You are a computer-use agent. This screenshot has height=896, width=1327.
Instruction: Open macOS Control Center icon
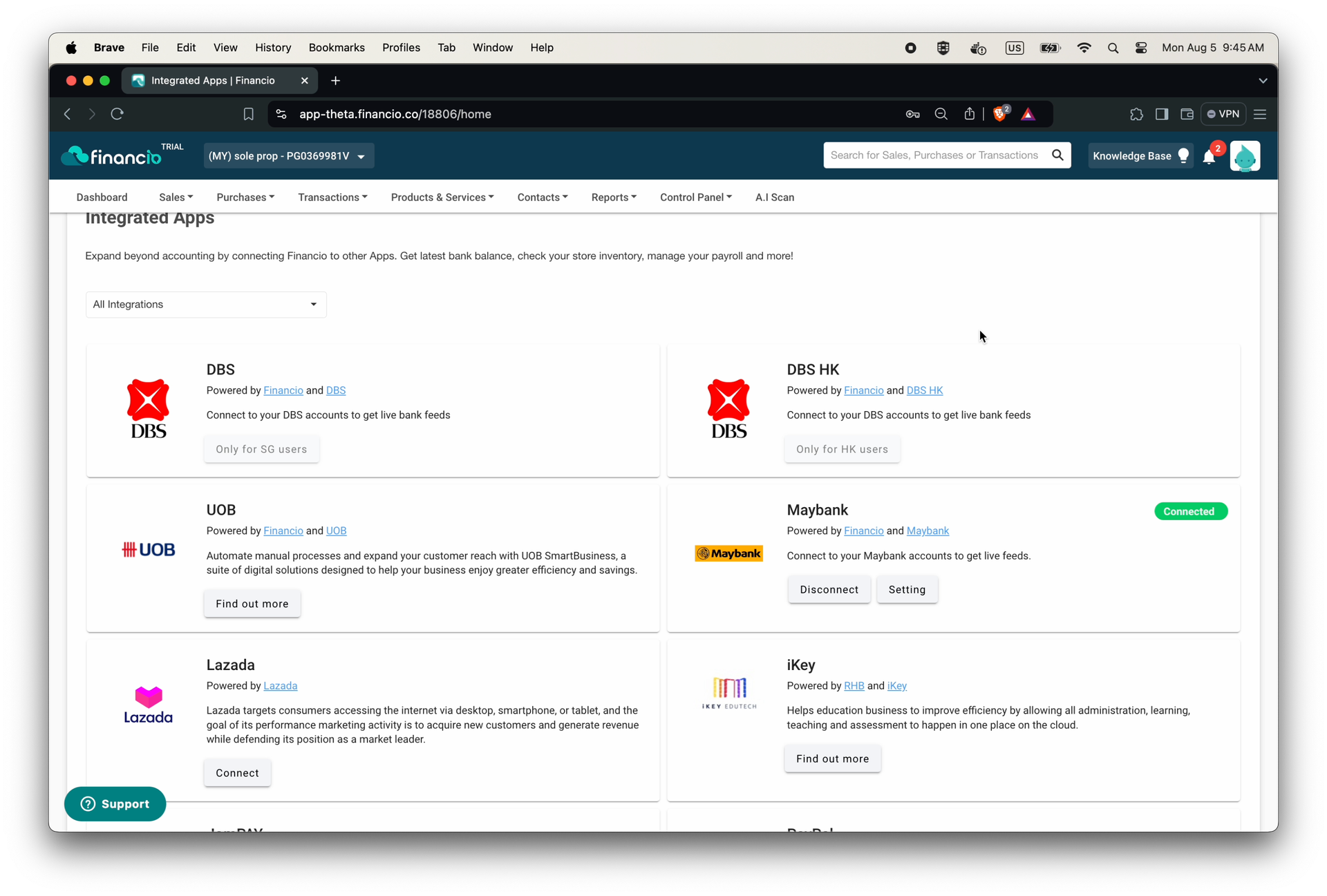1141,48
